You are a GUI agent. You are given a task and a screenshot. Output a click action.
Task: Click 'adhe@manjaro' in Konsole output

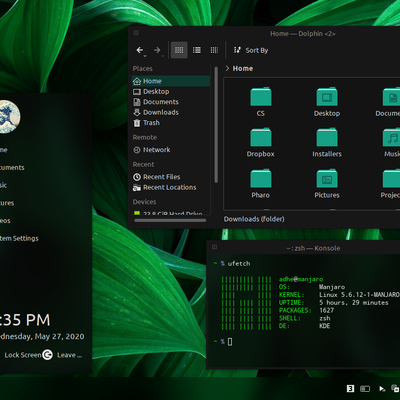pos(301,279)
